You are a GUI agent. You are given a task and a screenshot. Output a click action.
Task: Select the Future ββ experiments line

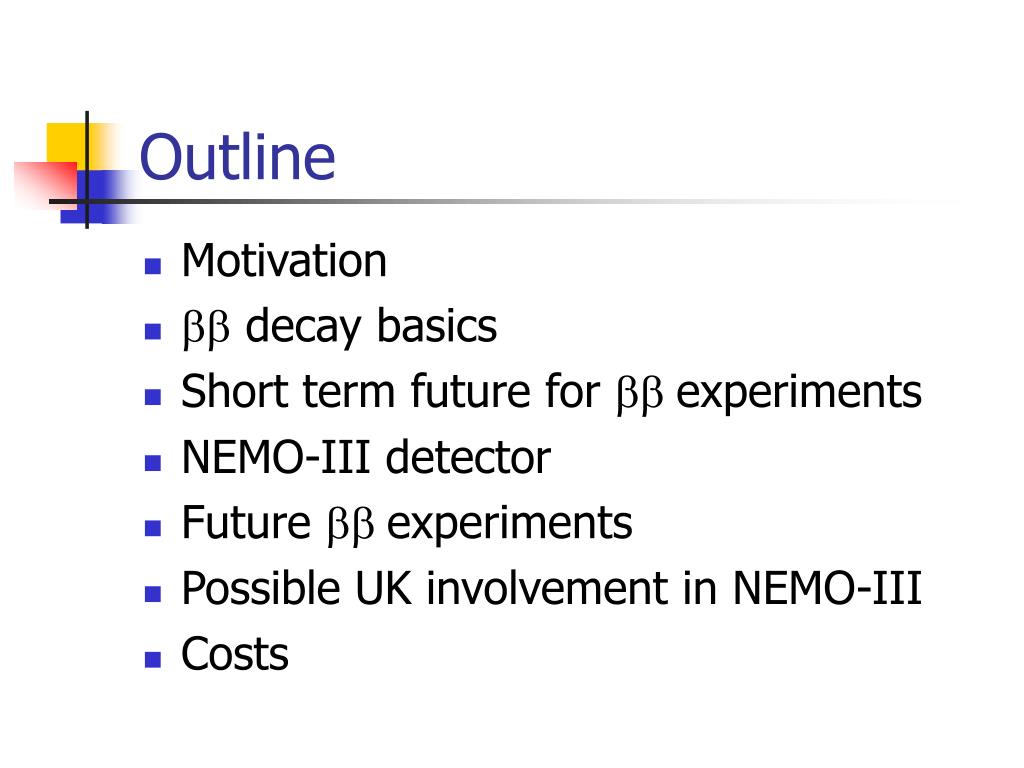407,524
